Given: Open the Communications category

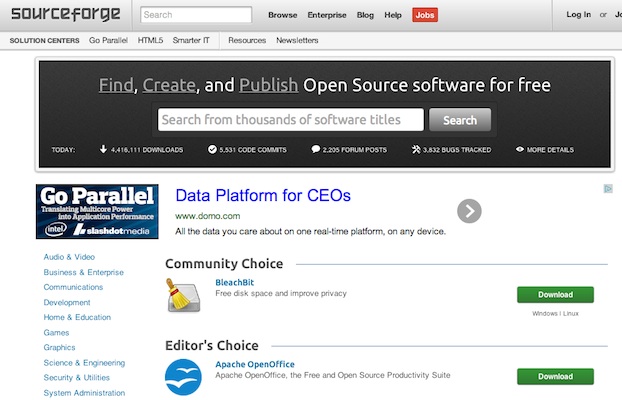Looking at the screenshot, I should coord(73,287).
